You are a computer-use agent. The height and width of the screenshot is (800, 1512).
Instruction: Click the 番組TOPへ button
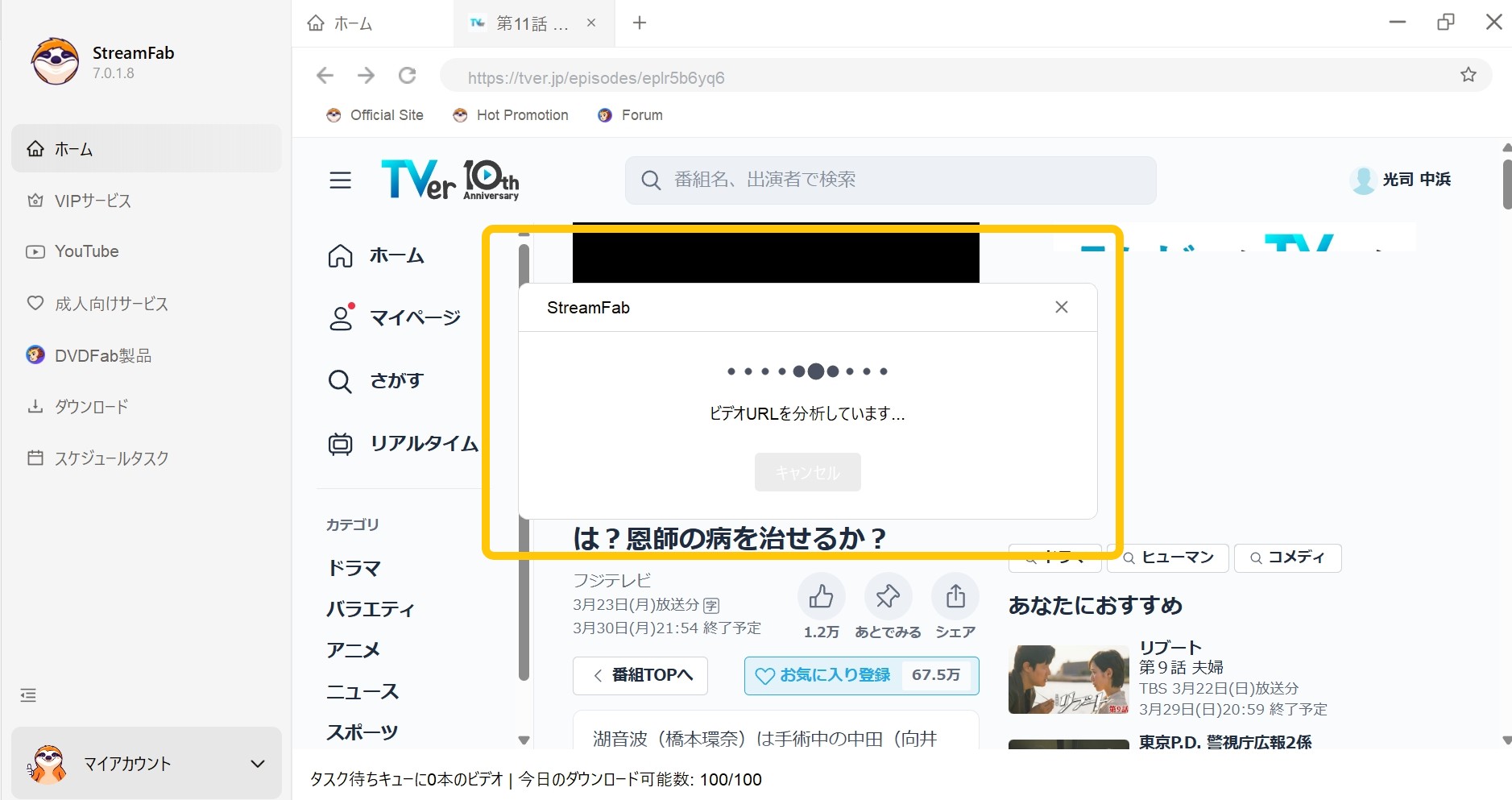(640, 676)
